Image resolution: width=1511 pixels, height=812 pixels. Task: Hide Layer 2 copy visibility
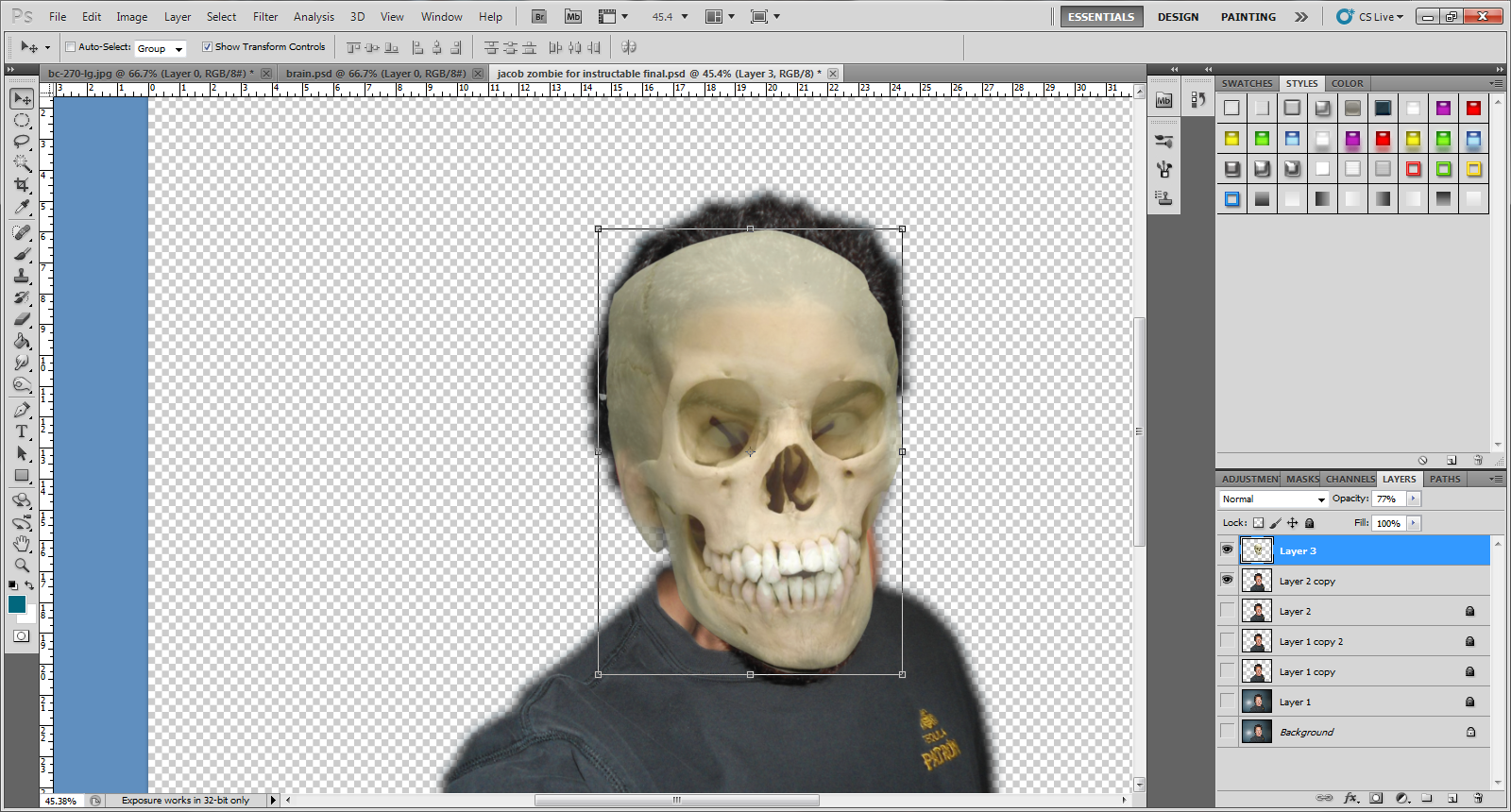pyautogui.click(x=1227, y=580)
